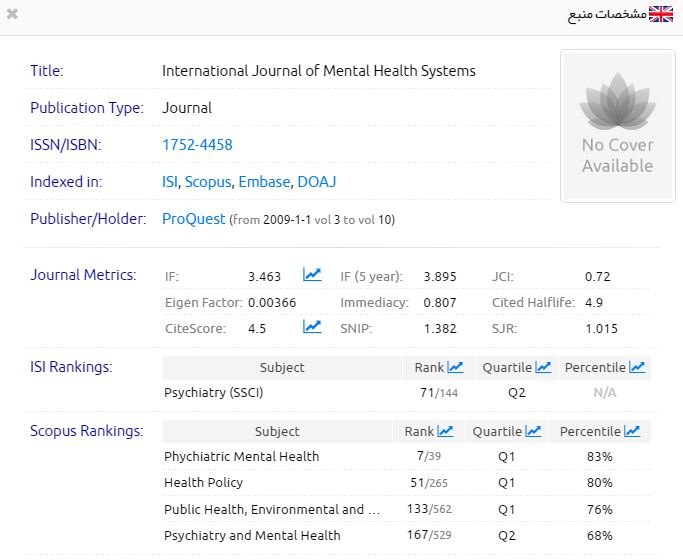This screenshot has height=560, width=683.
Task: Click the truncated Public Health, Environmental subject
Action: click(272, 509)
